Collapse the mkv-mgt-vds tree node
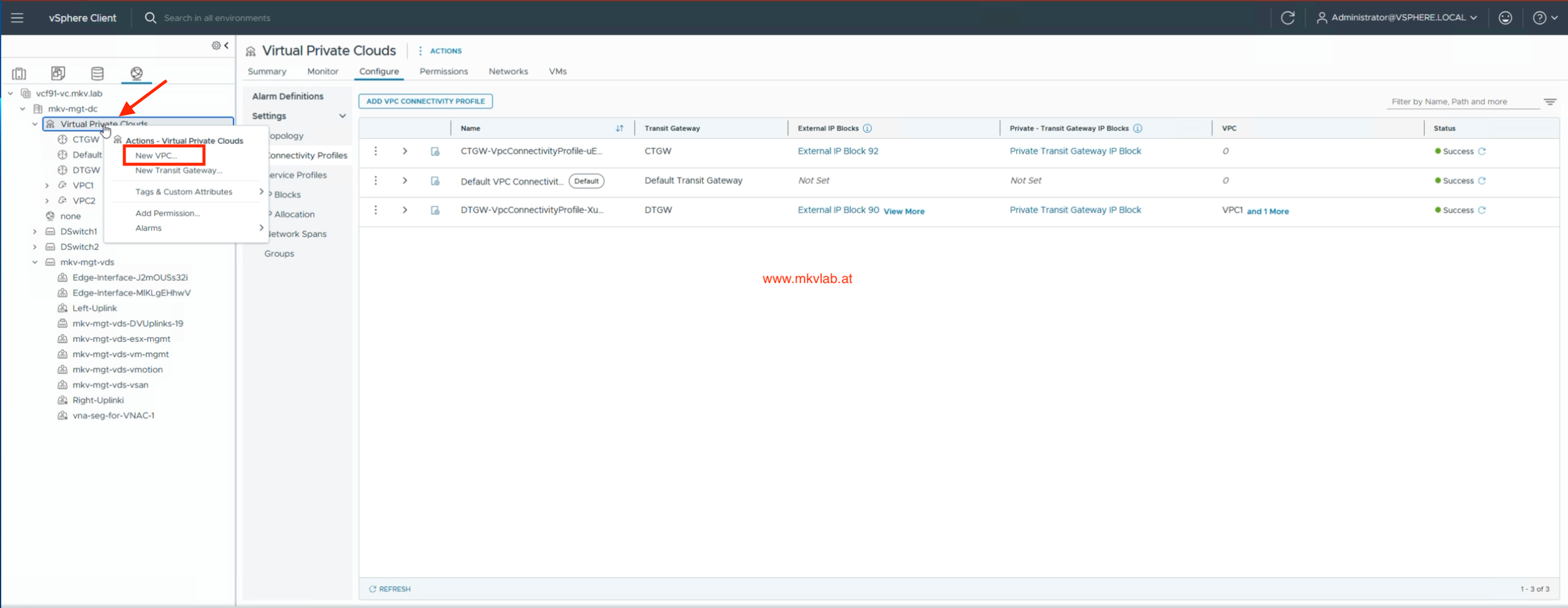Image resolution: width=1568 pixels, height=608 pixels. [35, 262]
